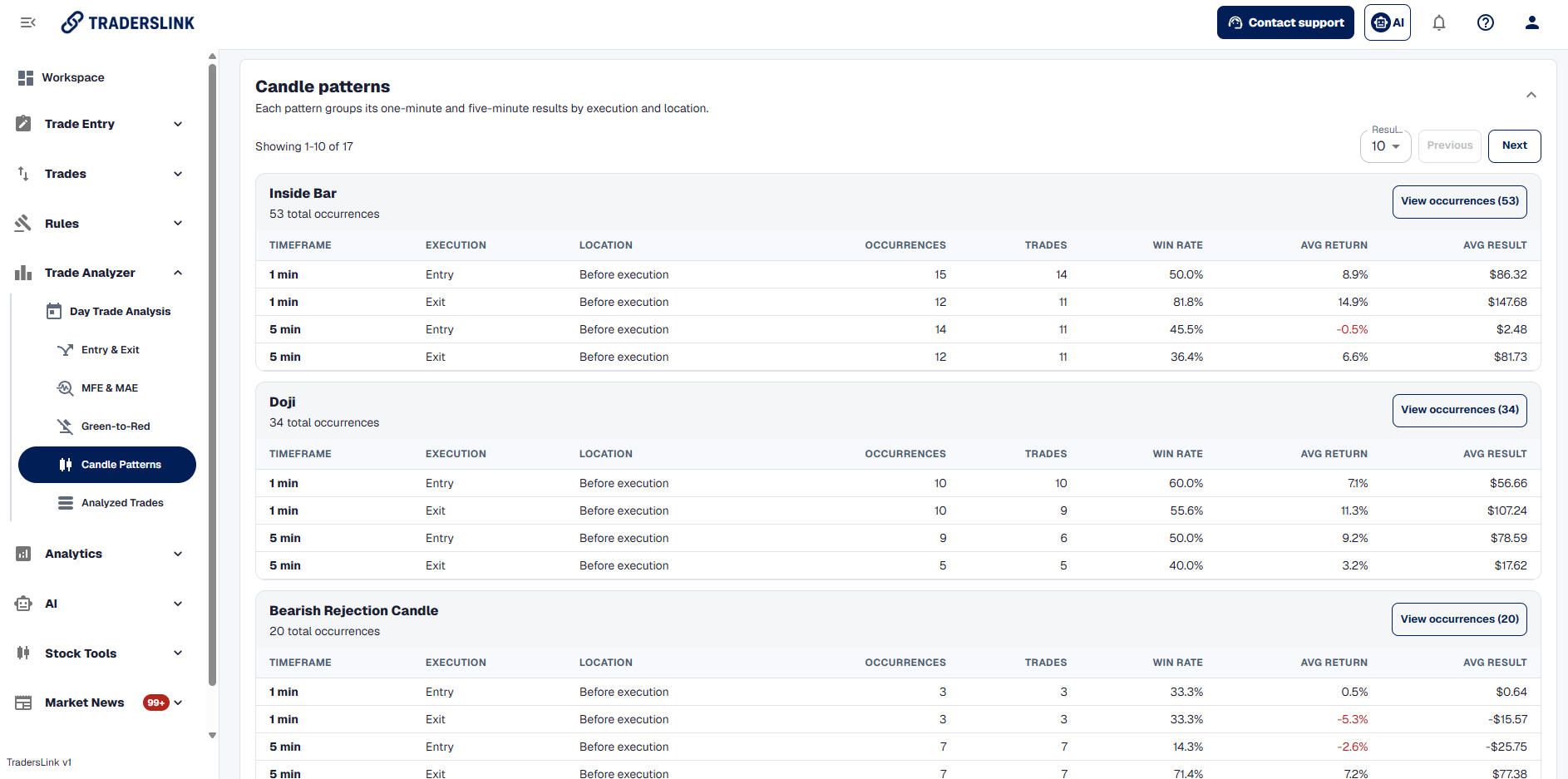This screenshot has width=1568, height=779.
Task: Open notifications bell
Action: click(1439, 22)
